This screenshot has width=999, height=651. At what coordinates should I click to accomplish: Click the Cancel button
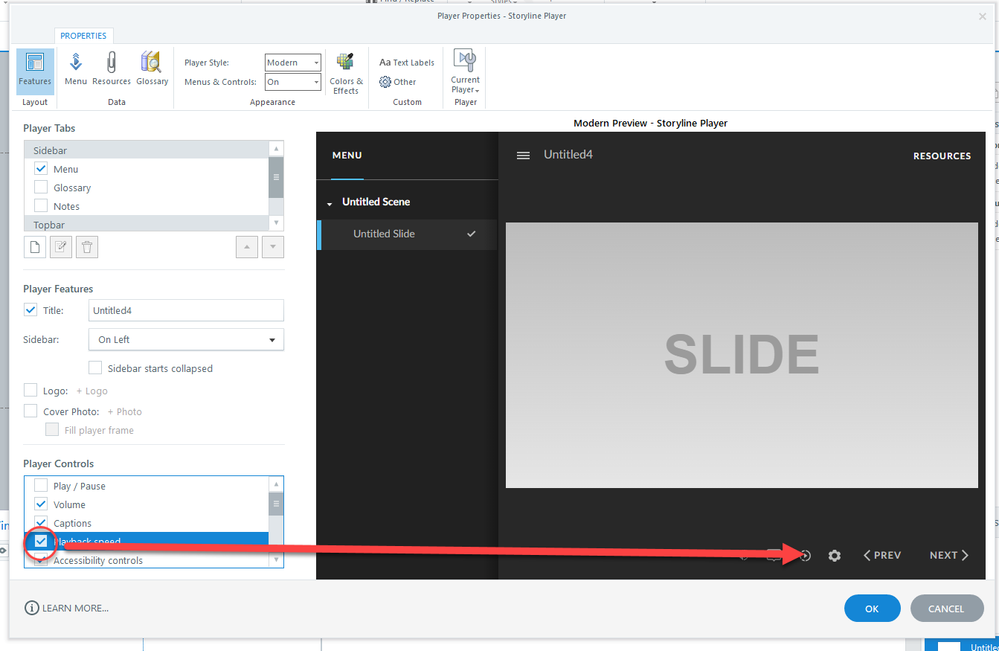946,608
